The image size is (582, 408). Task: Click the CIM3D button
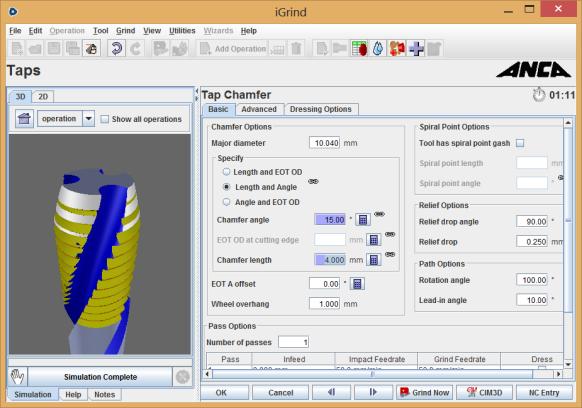pos(484,392)
